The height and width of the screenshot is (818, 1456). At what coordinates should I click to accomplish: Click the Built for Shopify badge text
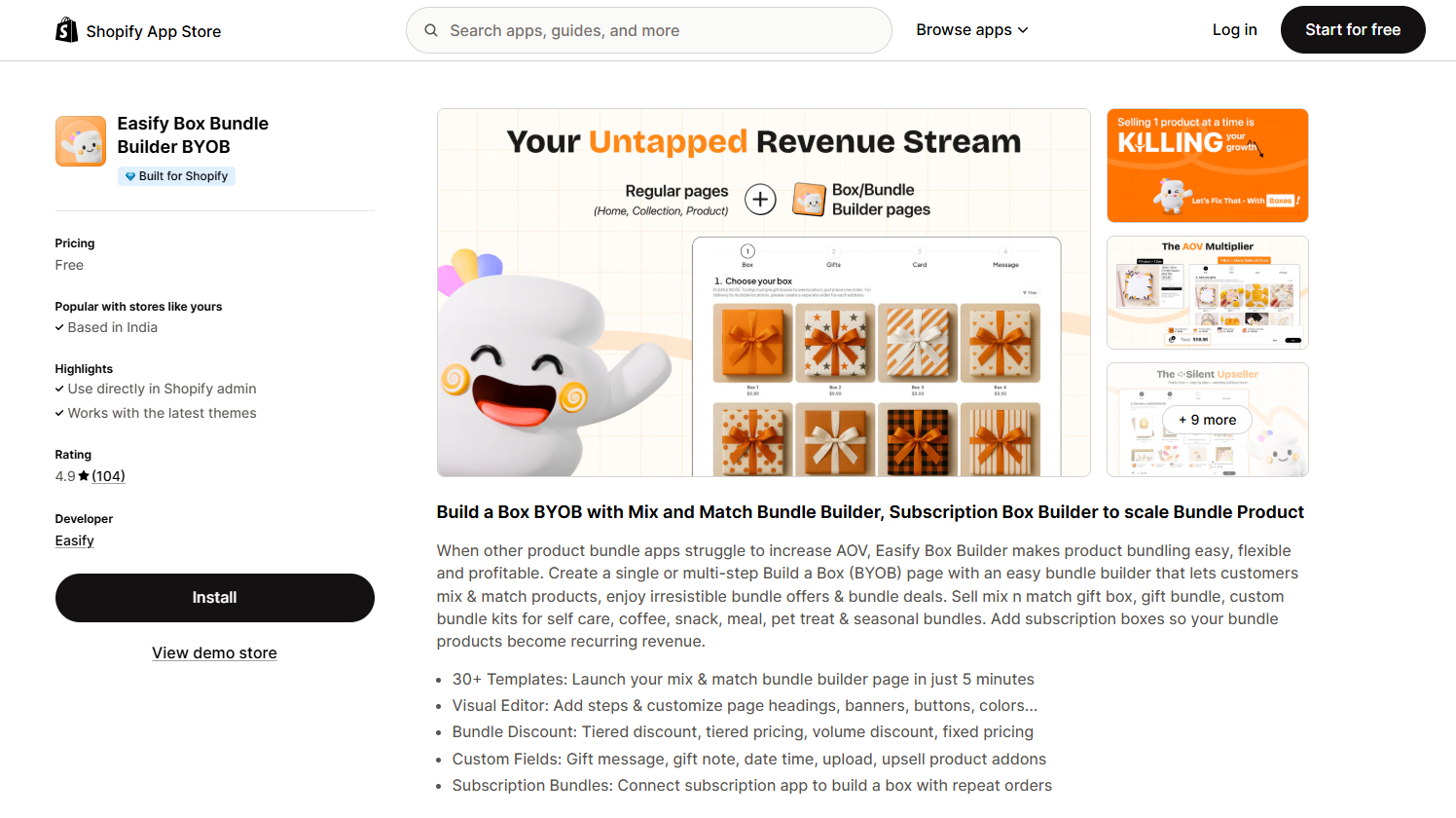pyautogui.click(x=183, y=176)
